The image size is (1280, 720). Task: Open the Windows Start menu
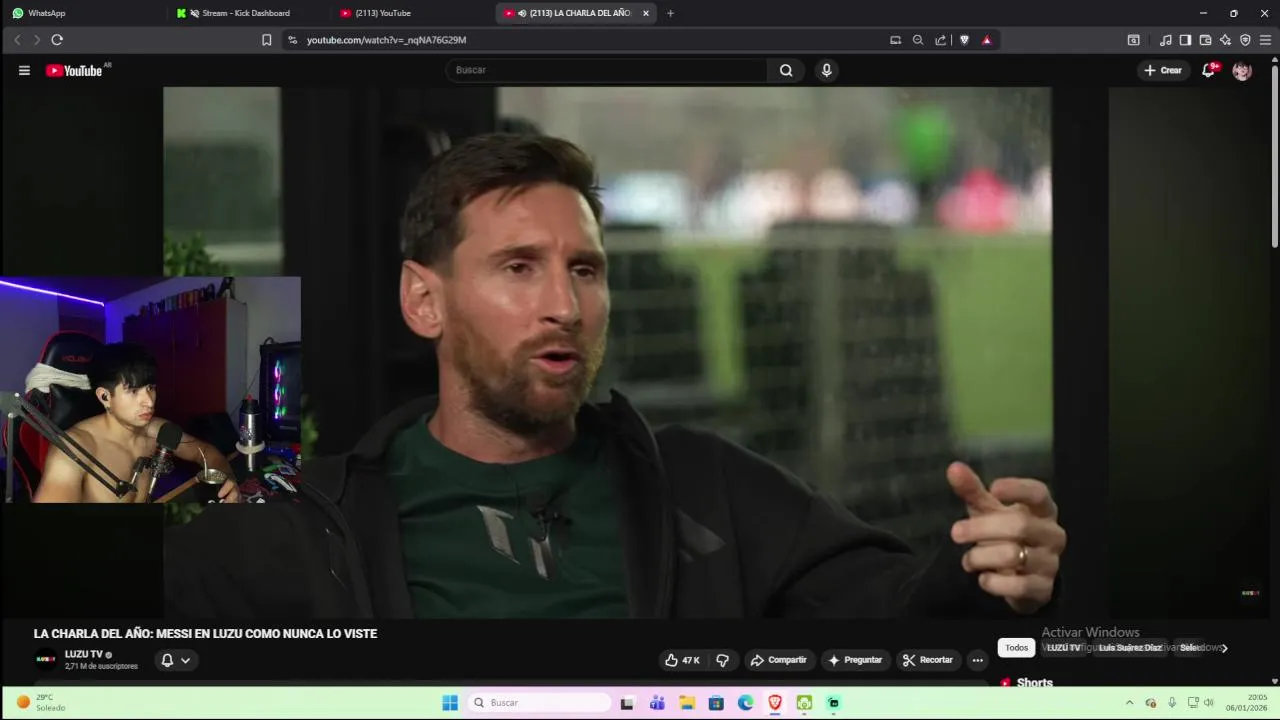pyautogui.click(x=450, y=703)
